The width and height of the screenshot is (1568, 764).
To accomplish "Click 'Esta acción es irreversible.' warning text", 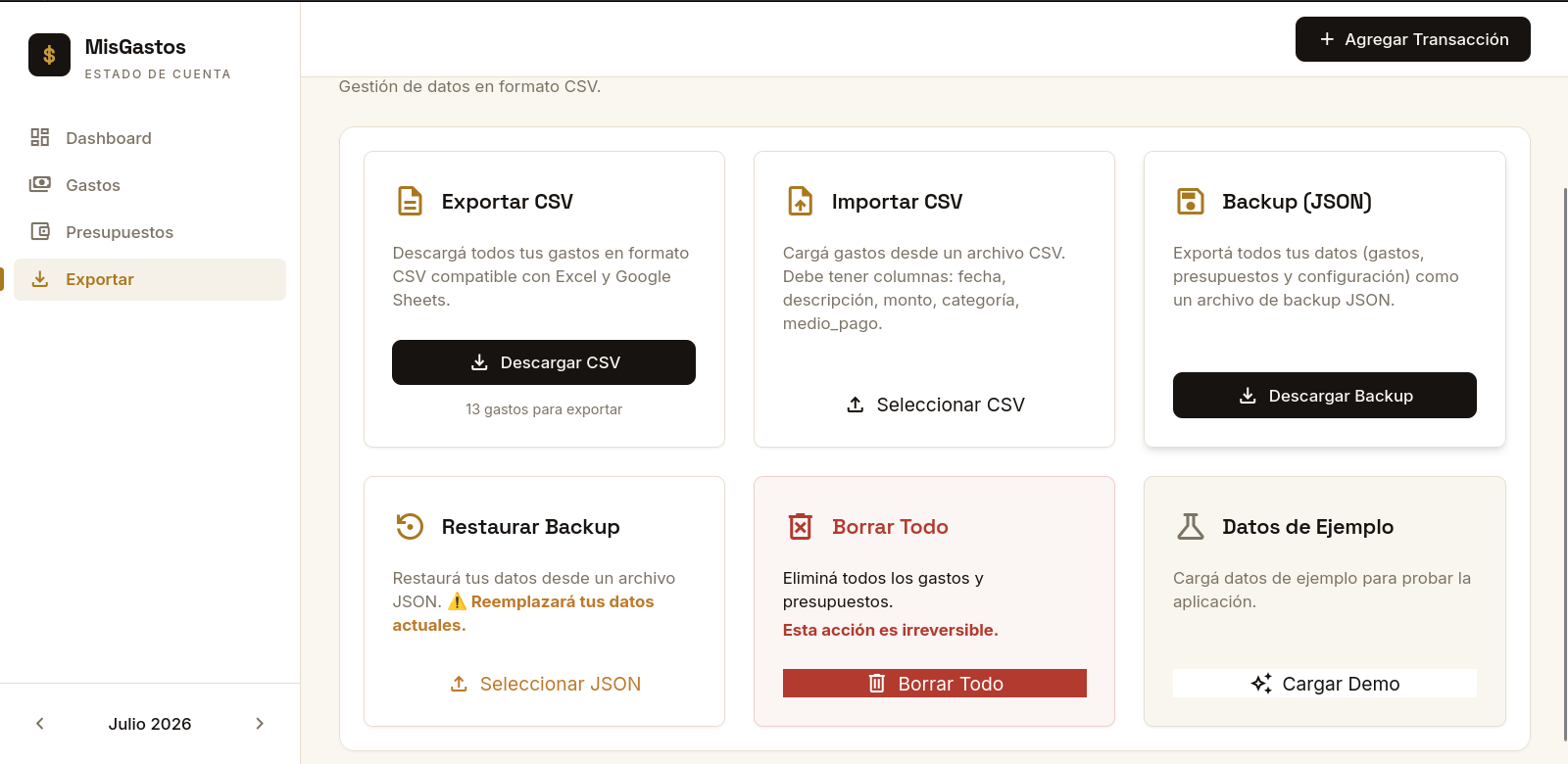I will tap(890, 630).
